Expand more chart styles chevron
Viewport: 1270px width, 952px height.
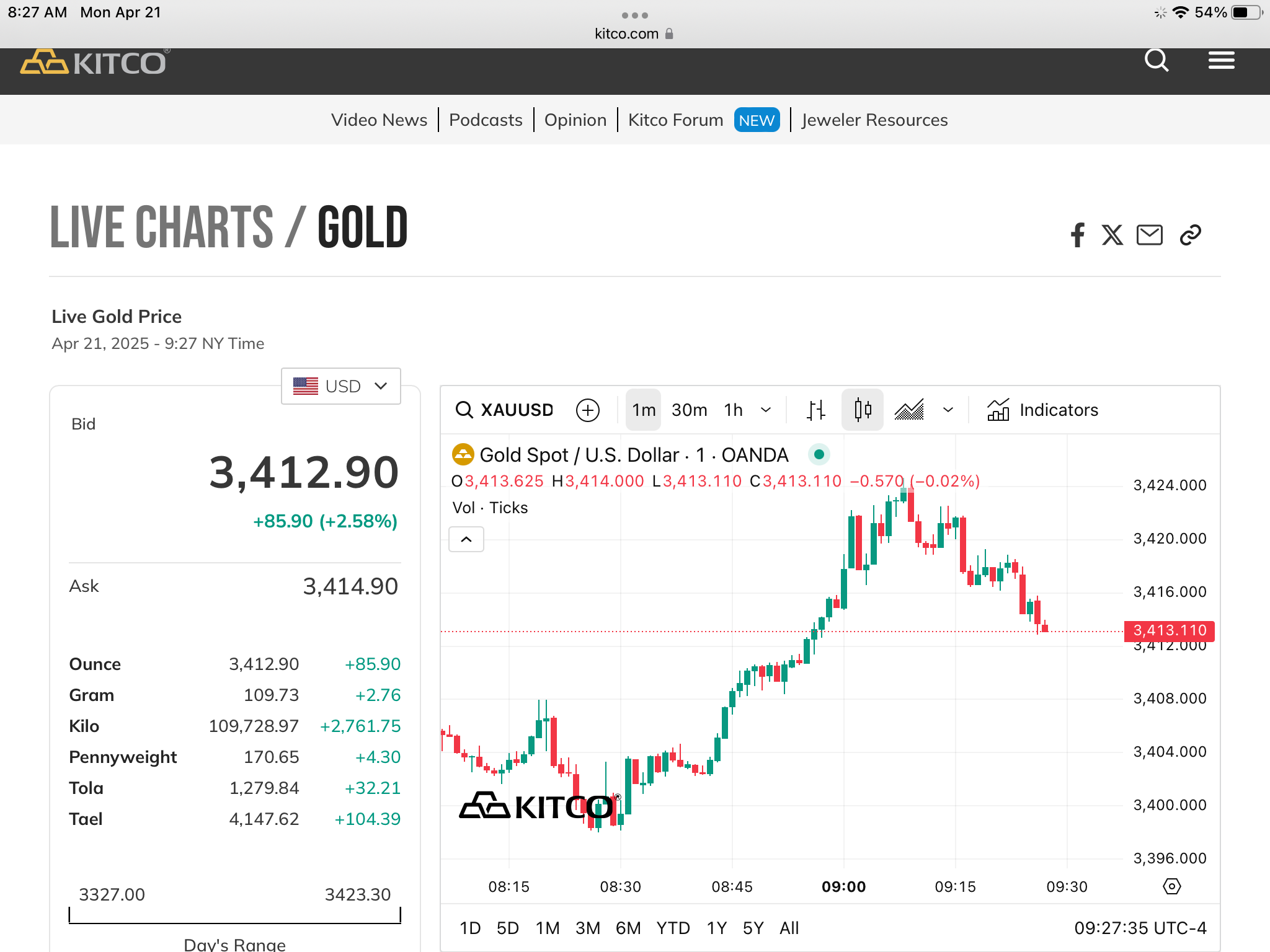point(948,410)
